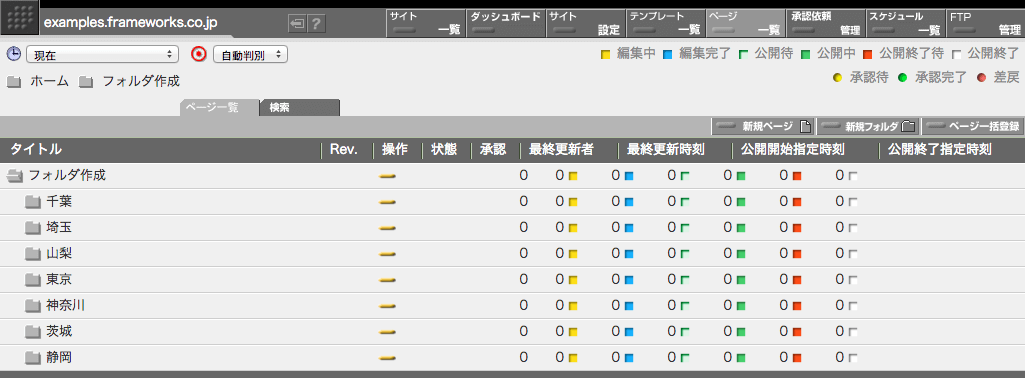Click the logout arrow icon in header

click(x=297, y=24)
